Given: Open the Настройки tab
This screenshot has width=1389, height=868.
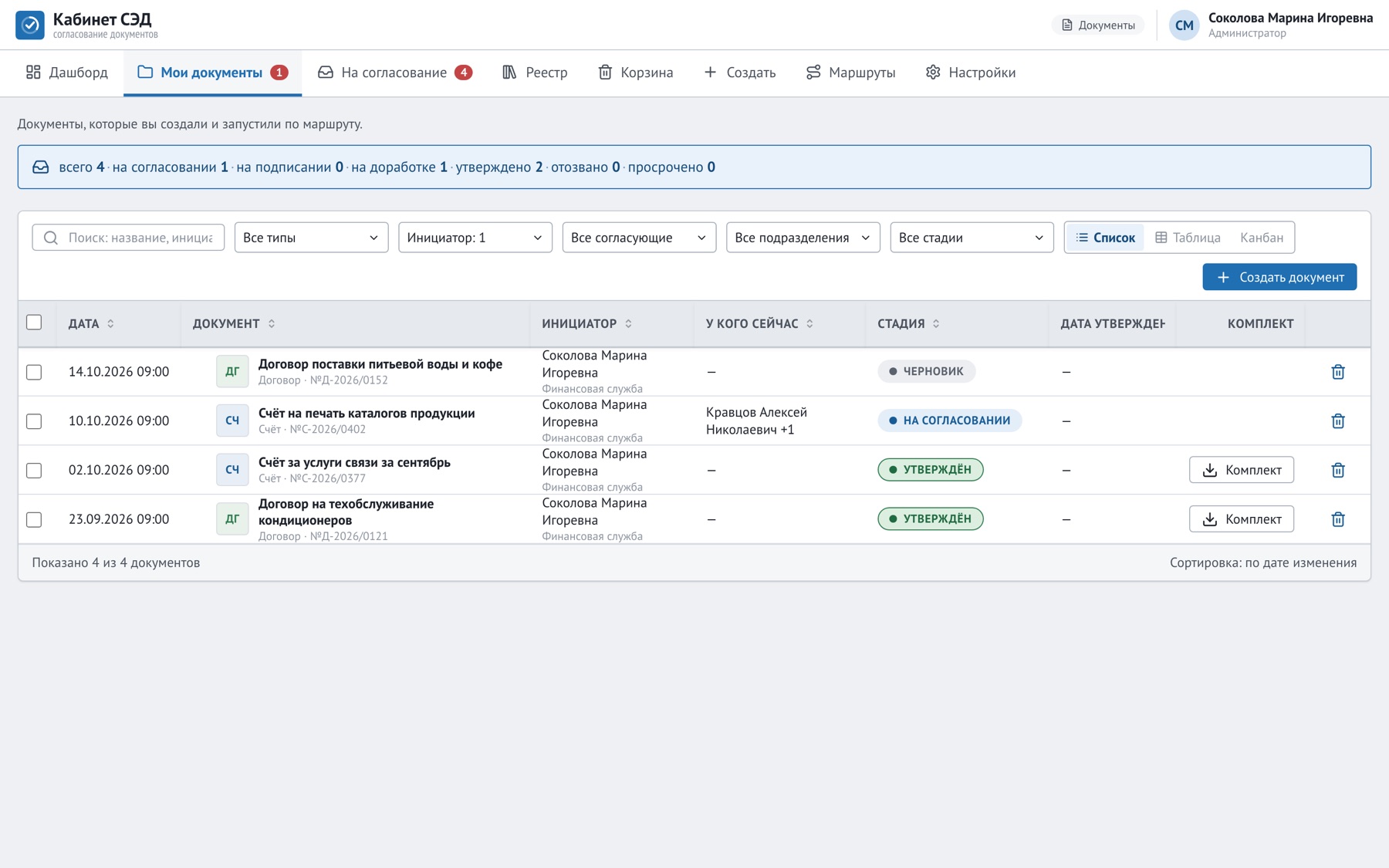Looking at the screenshot, I should (971, 73).
